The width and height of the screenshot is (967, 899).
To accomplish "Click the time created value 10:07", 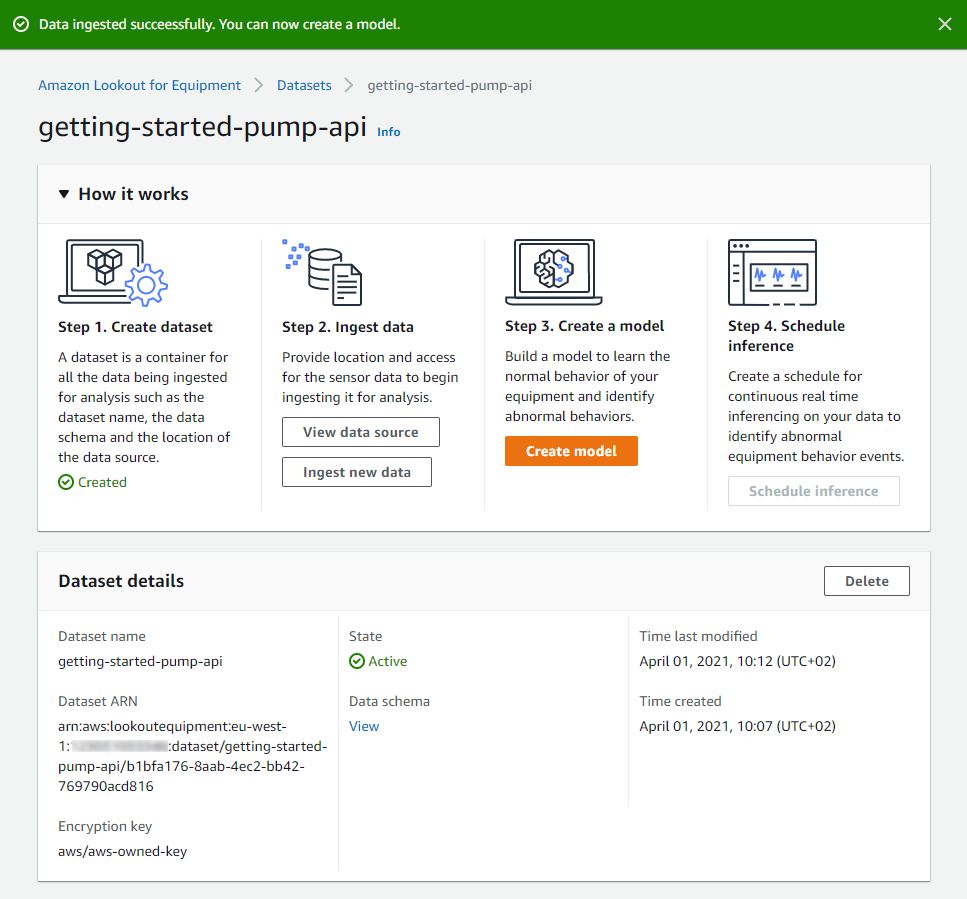I will coord(738,726).
